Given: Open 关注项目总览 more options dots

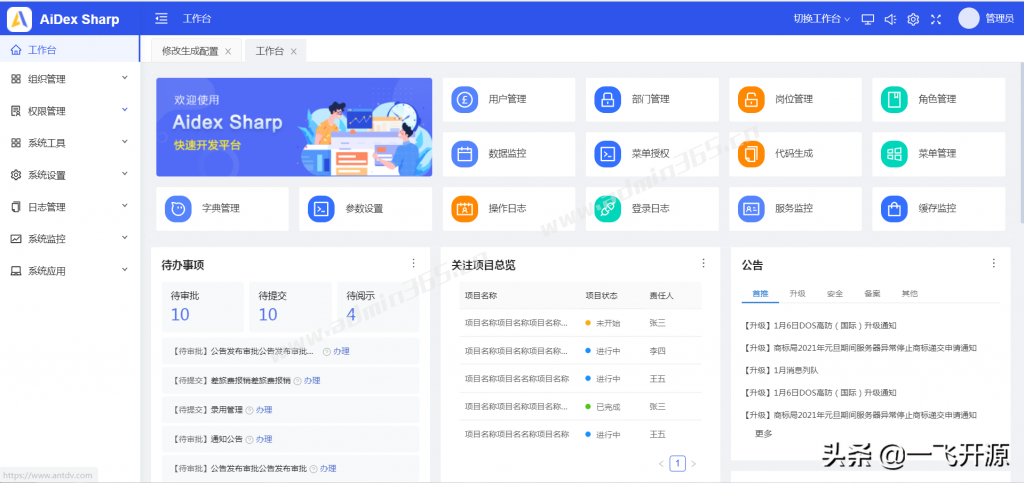Looking at the screenshot, I should click(703, 263).
